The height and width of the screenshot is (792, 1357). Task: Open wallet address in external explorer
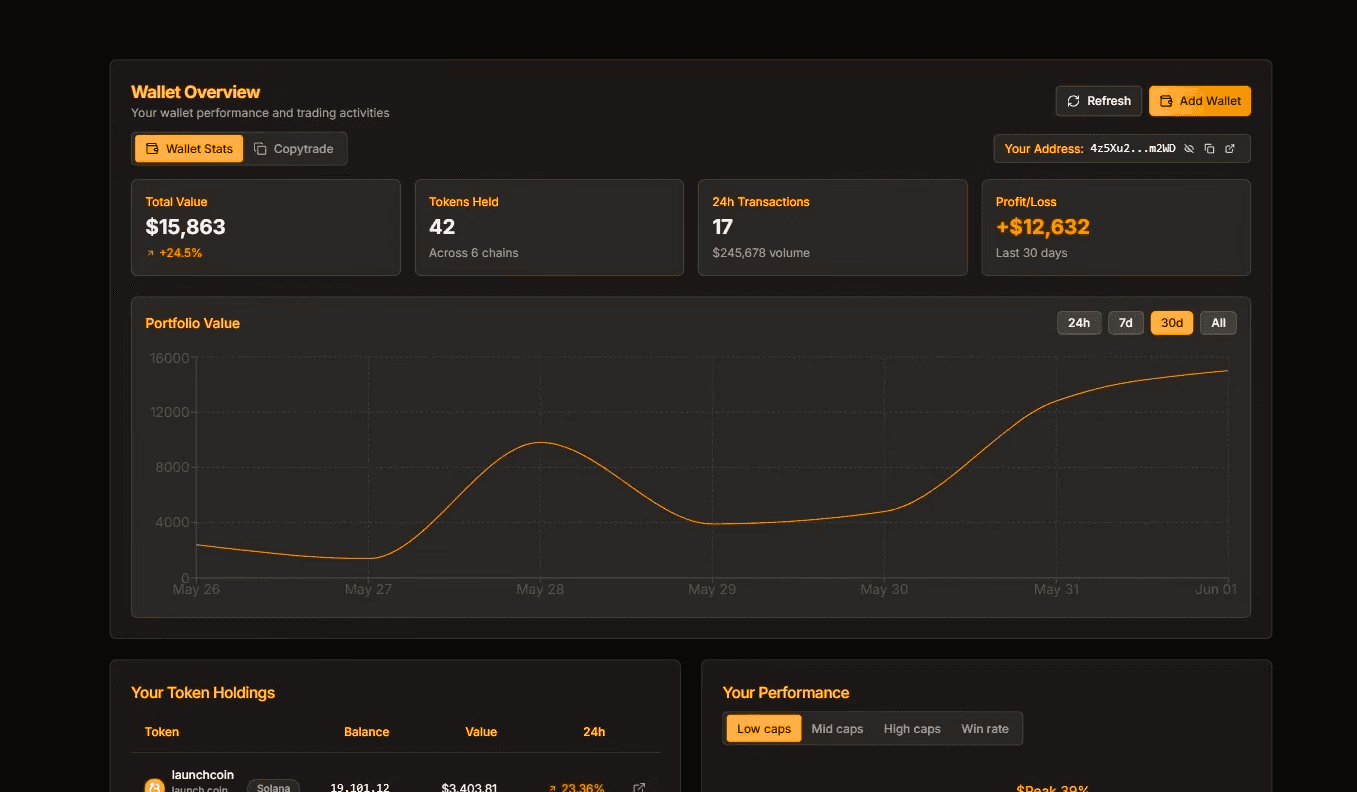pyautogui.click(x=1230, y=149)
